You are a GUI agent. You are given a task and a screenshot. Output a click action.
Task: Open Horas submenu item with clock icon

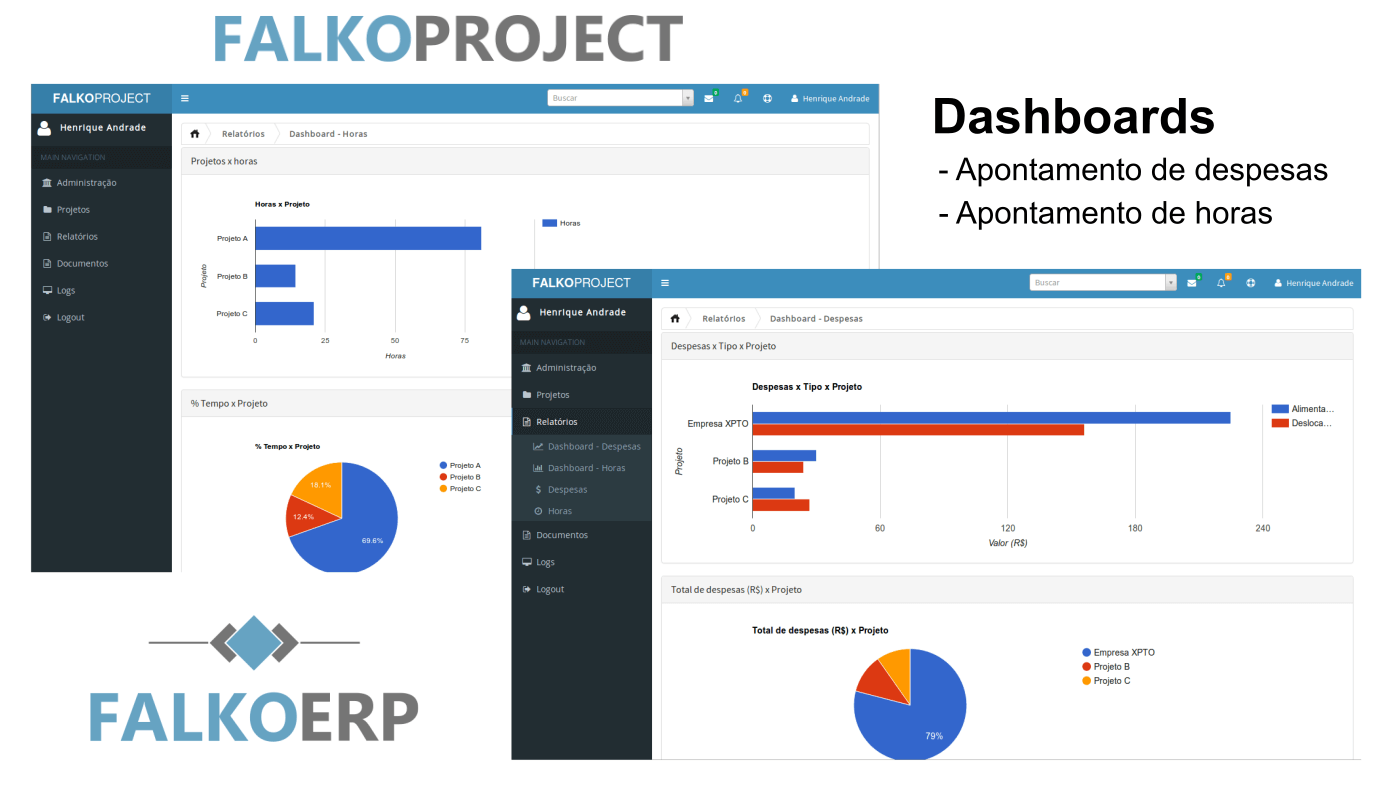554,511
